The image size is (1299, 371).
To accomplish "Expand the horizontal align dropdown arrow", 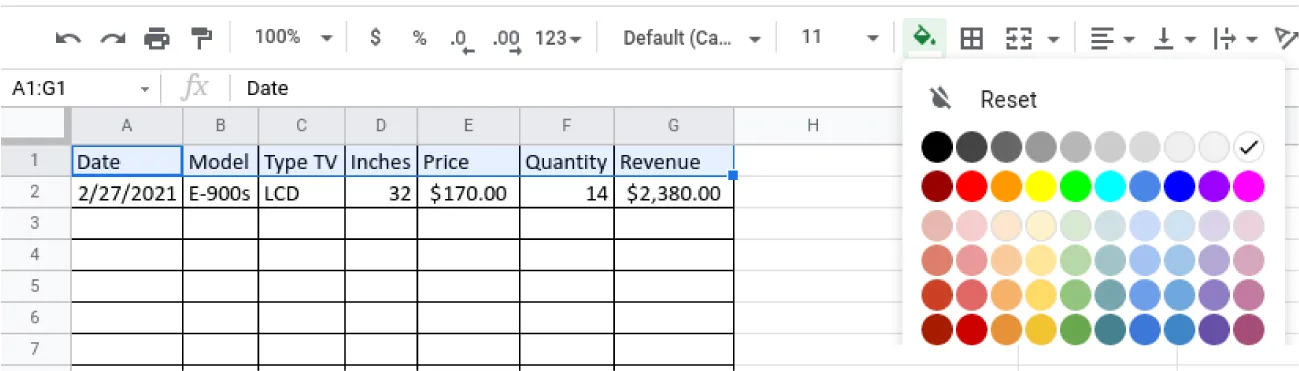I will 1129,40.
